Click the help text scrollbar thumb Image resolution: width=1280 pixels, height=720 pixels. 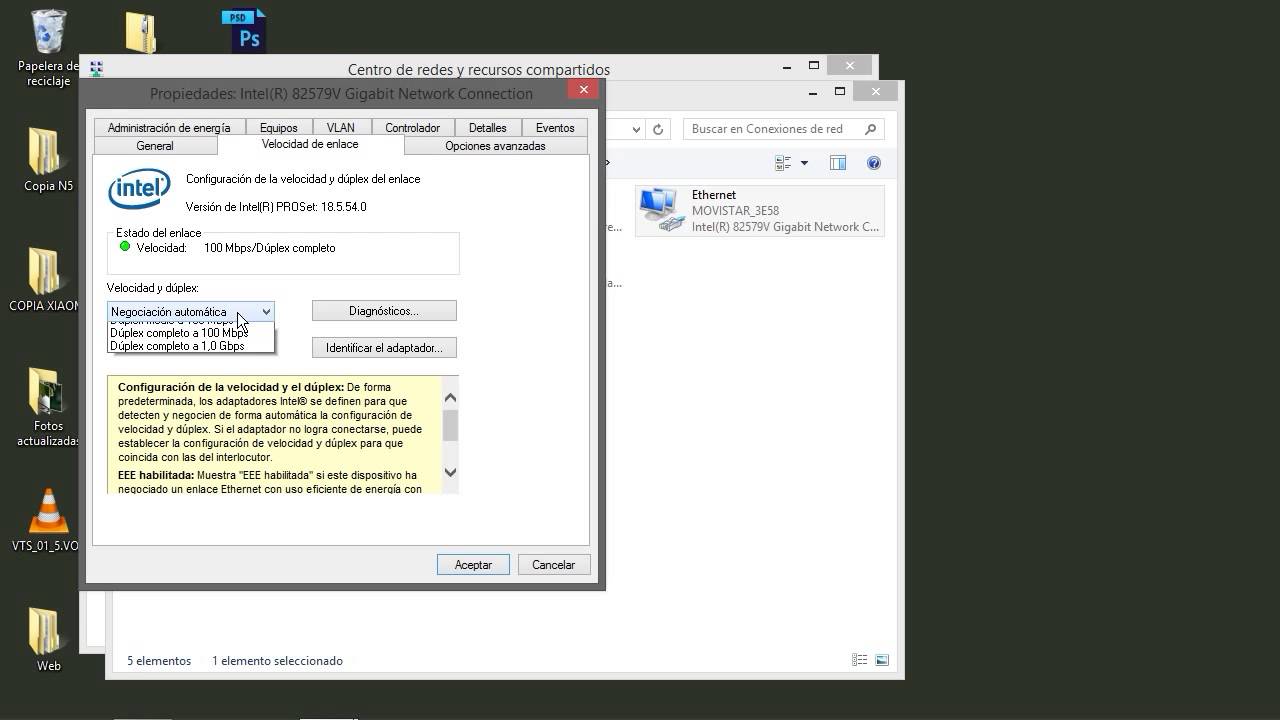point(450,424)
